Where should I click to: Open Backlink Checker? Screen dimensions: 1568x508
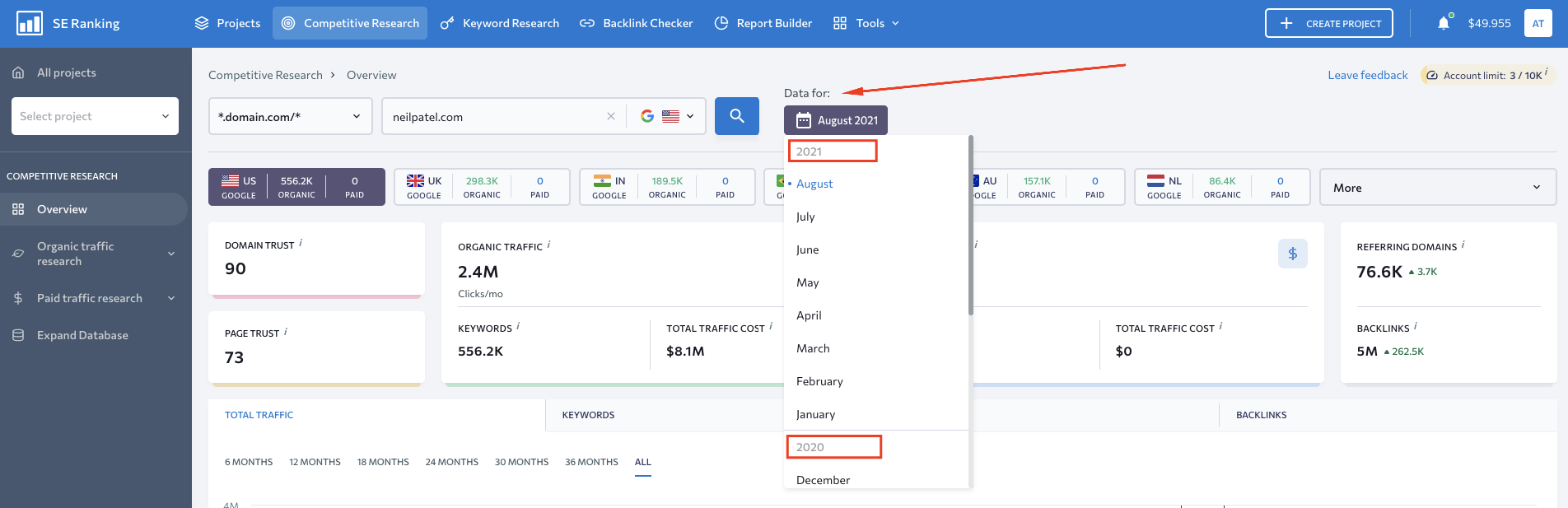(637, 23)
